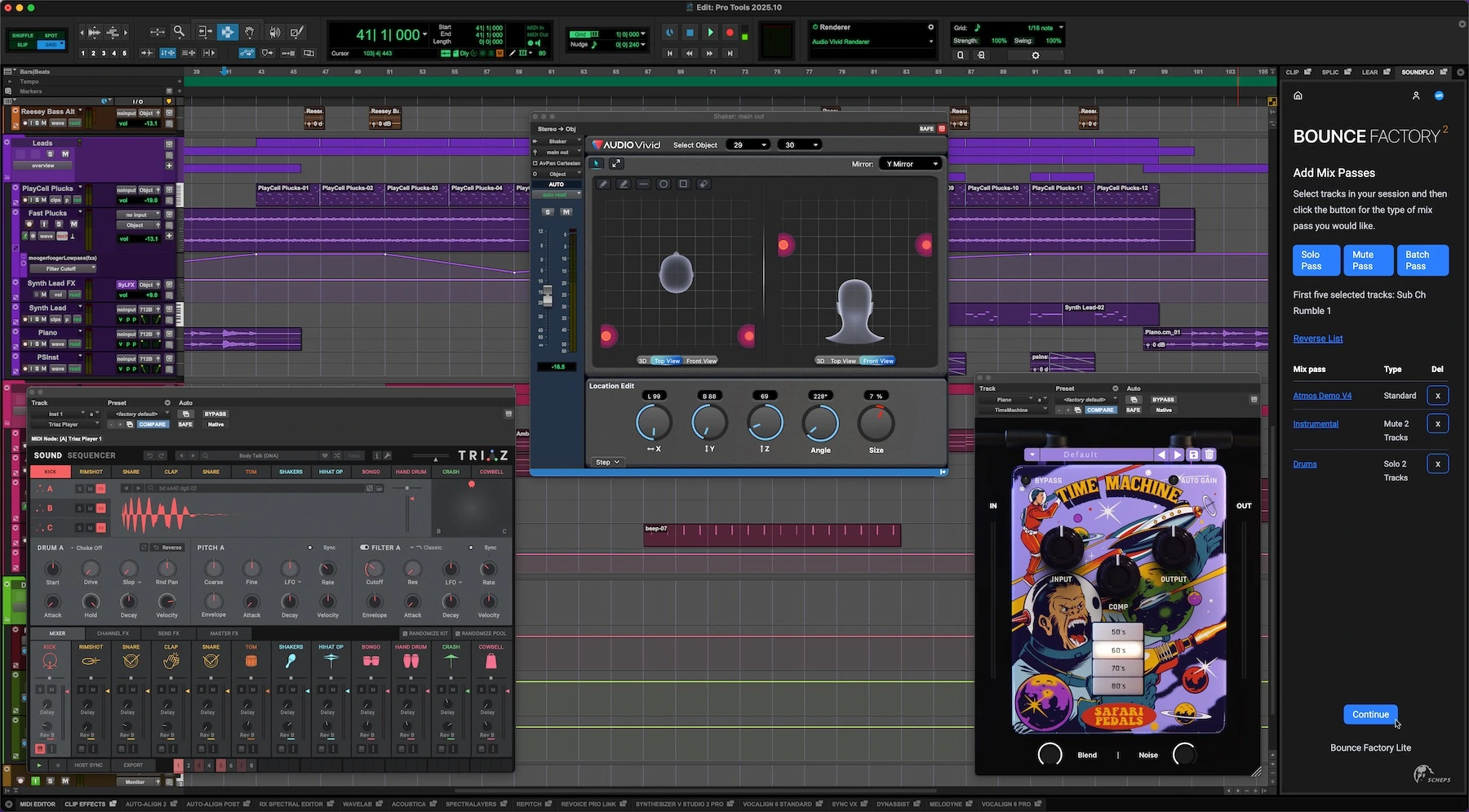The width and height of the screenshot is (1469, 812).
Task: Activate the Grabber hand tool
Action: [250, 33]
